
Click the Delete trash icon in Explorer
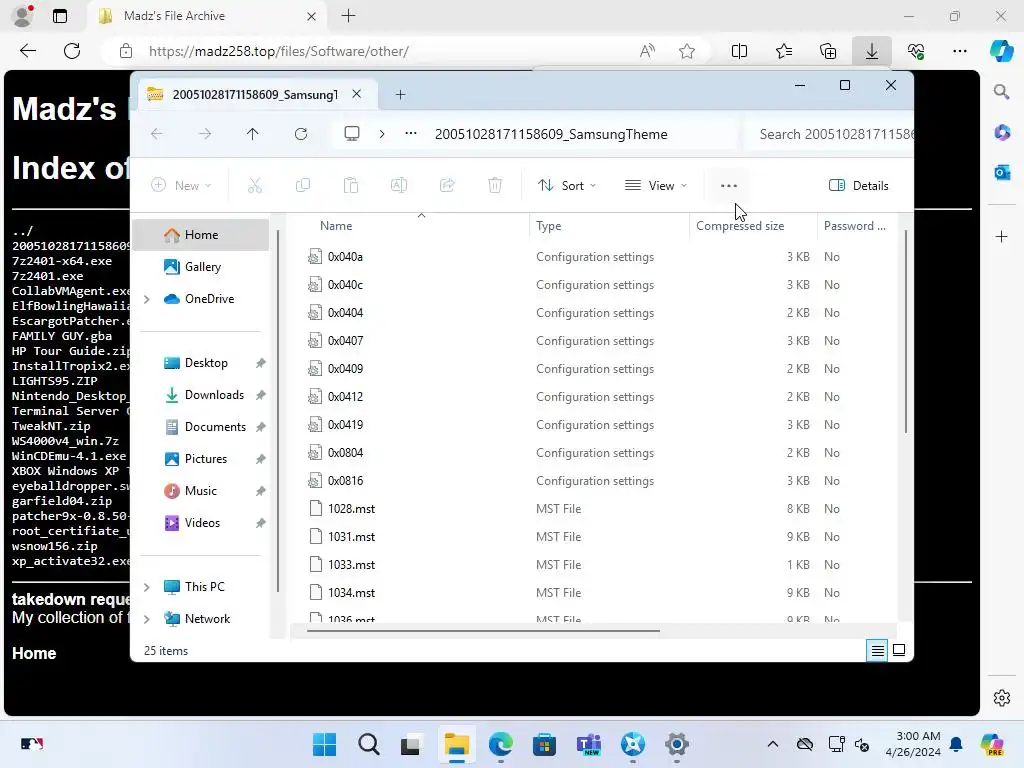pos(495,185)
